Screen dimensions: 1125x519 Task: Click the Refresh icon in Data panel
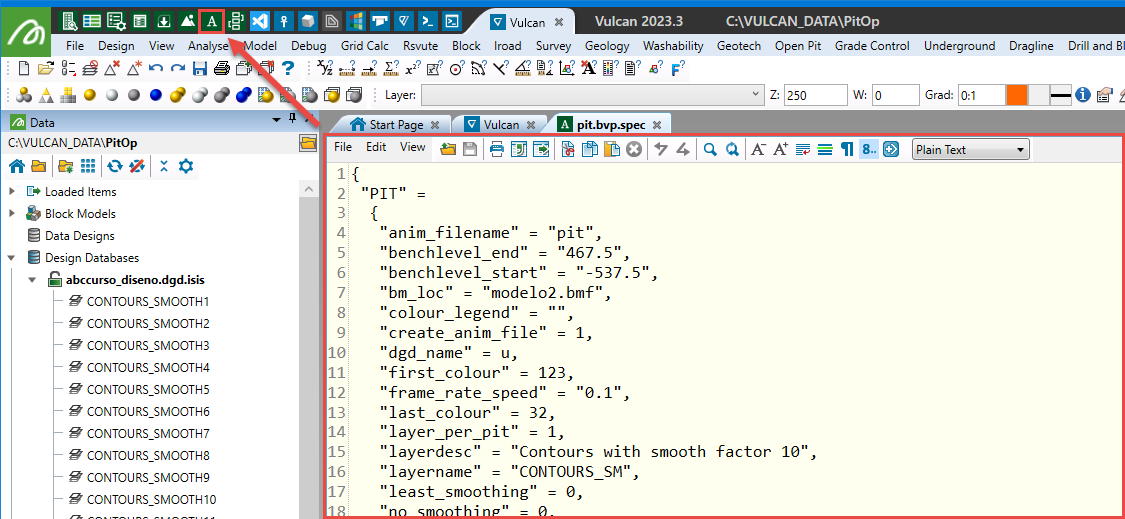pyautogui.click(x=116, y=166)
